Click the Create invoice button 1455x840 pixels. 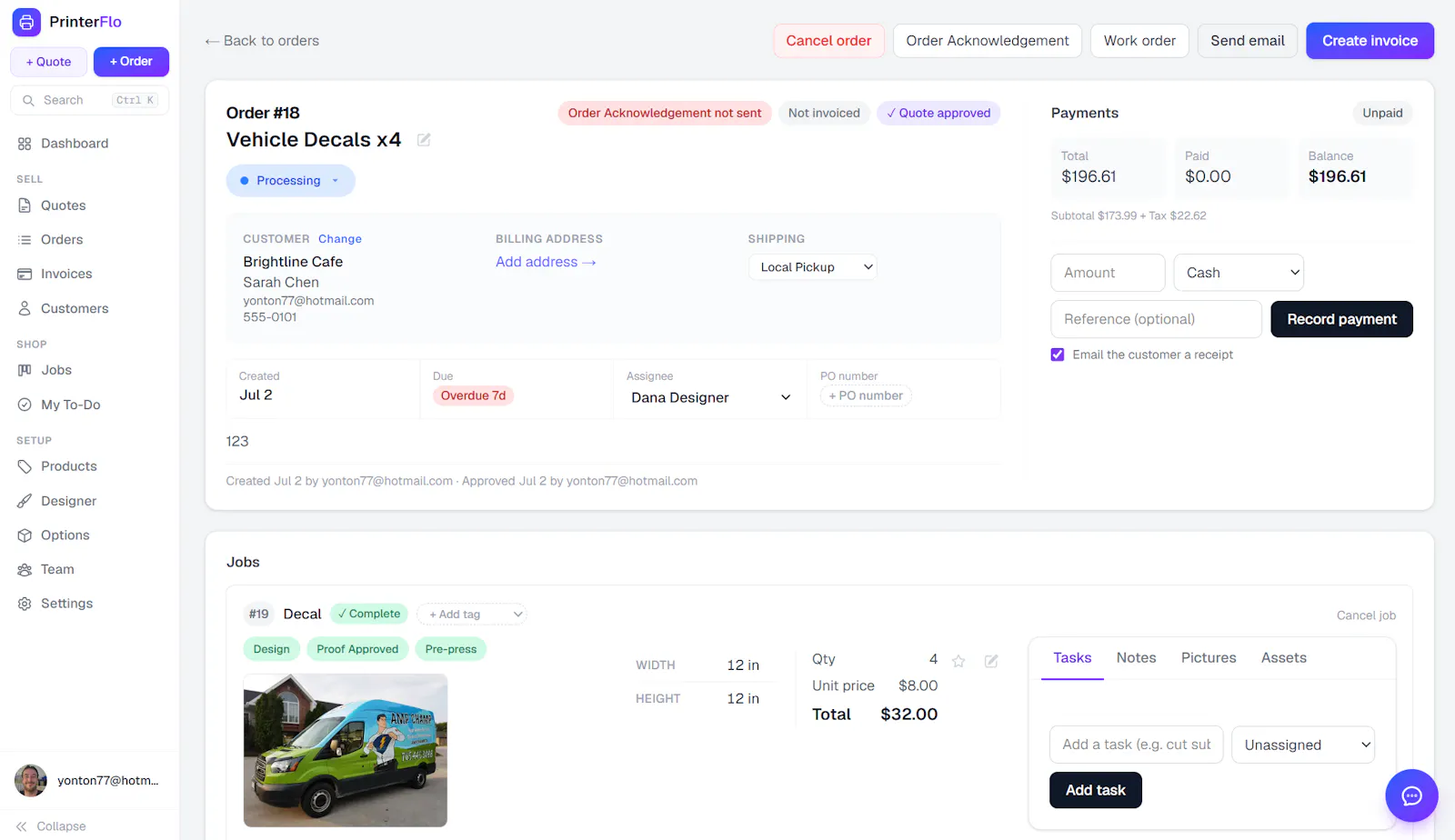click(x=1370, y=41)
